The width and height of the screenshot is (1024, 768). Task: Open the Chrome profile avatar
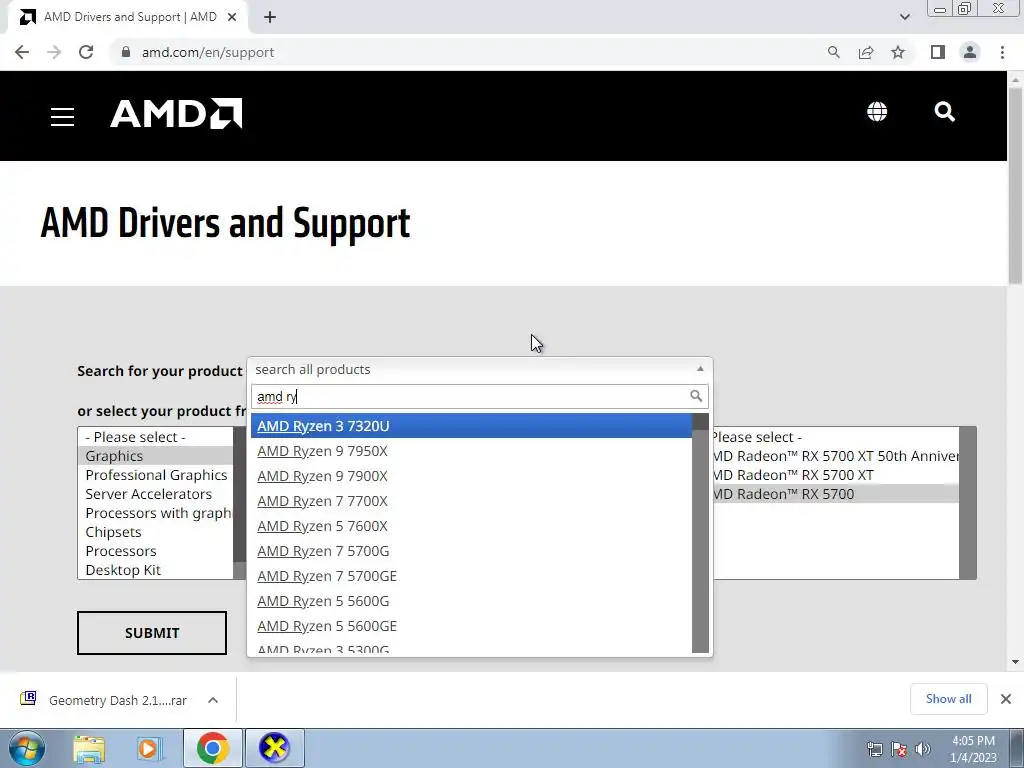click(970, 52)
